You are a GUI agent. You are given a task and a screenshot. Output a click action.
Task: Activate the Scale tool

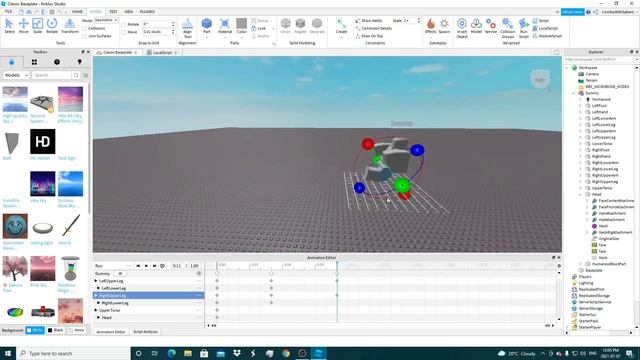pos(38,26)
